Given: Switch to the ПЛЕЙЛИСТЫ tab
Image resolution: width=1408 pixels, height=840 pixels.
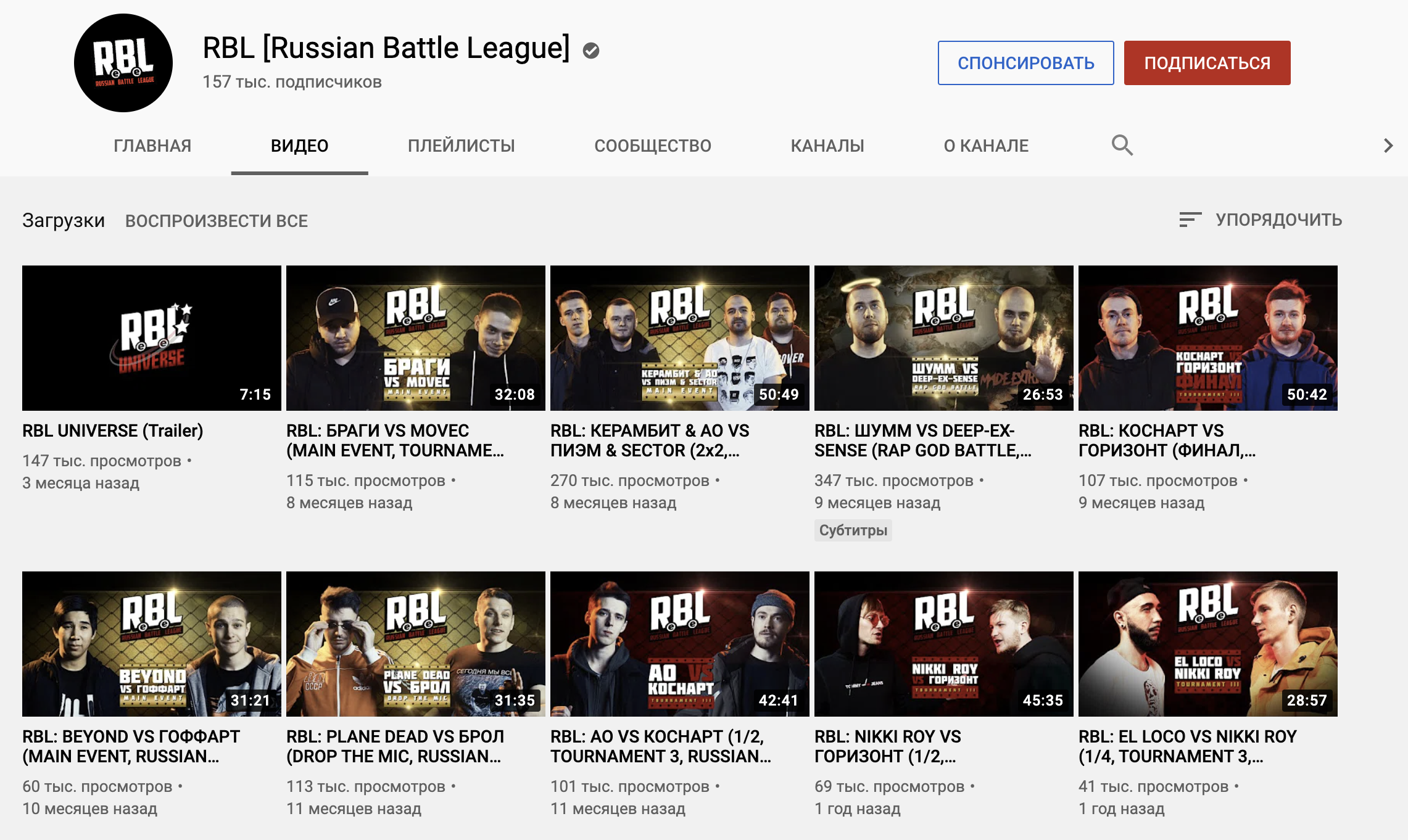Looking at the screenshot, I should tap(461, 146).
